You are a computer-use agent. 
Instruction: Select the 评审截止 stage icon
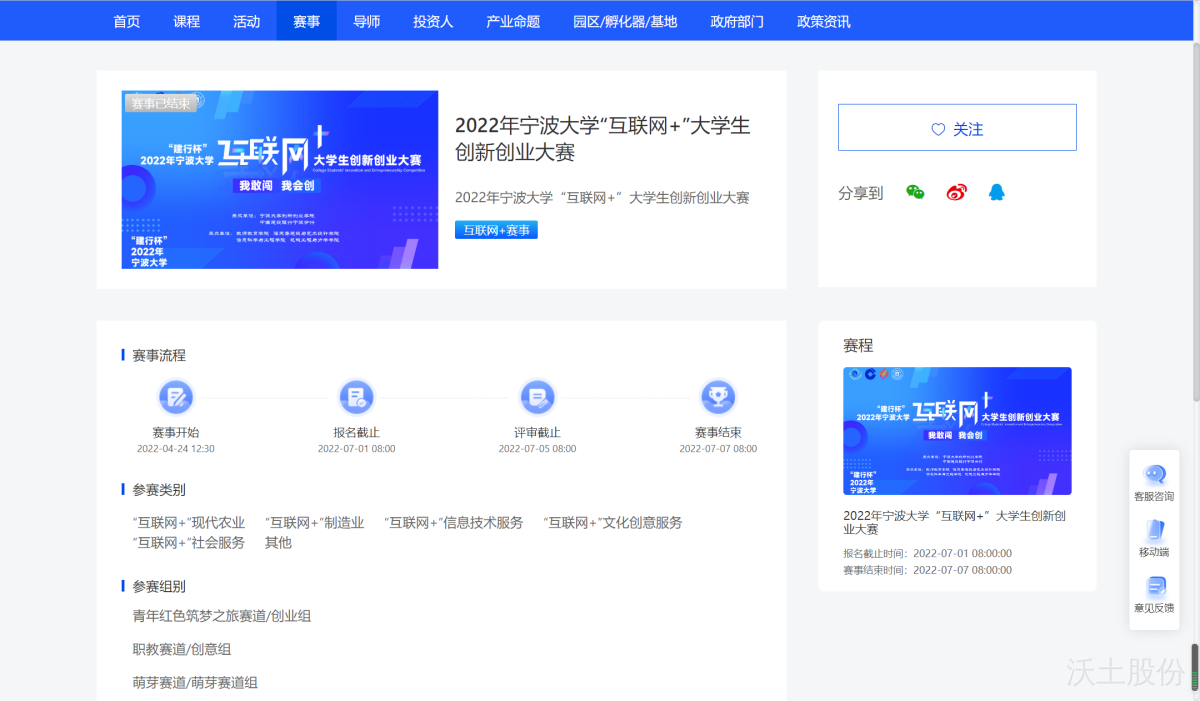point(537,398)
